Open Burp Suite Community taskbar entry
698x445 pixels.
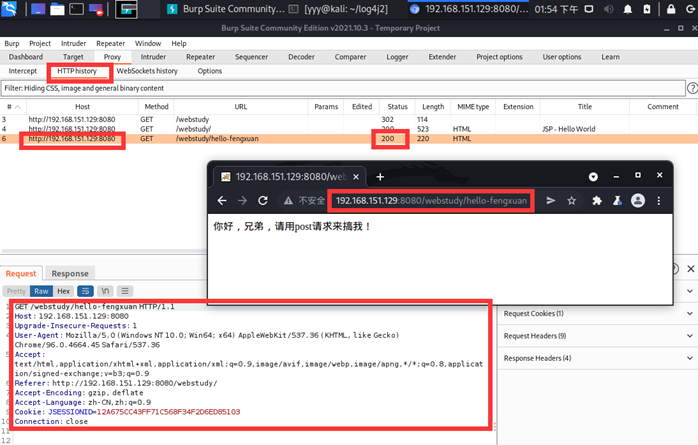(226, 9)
